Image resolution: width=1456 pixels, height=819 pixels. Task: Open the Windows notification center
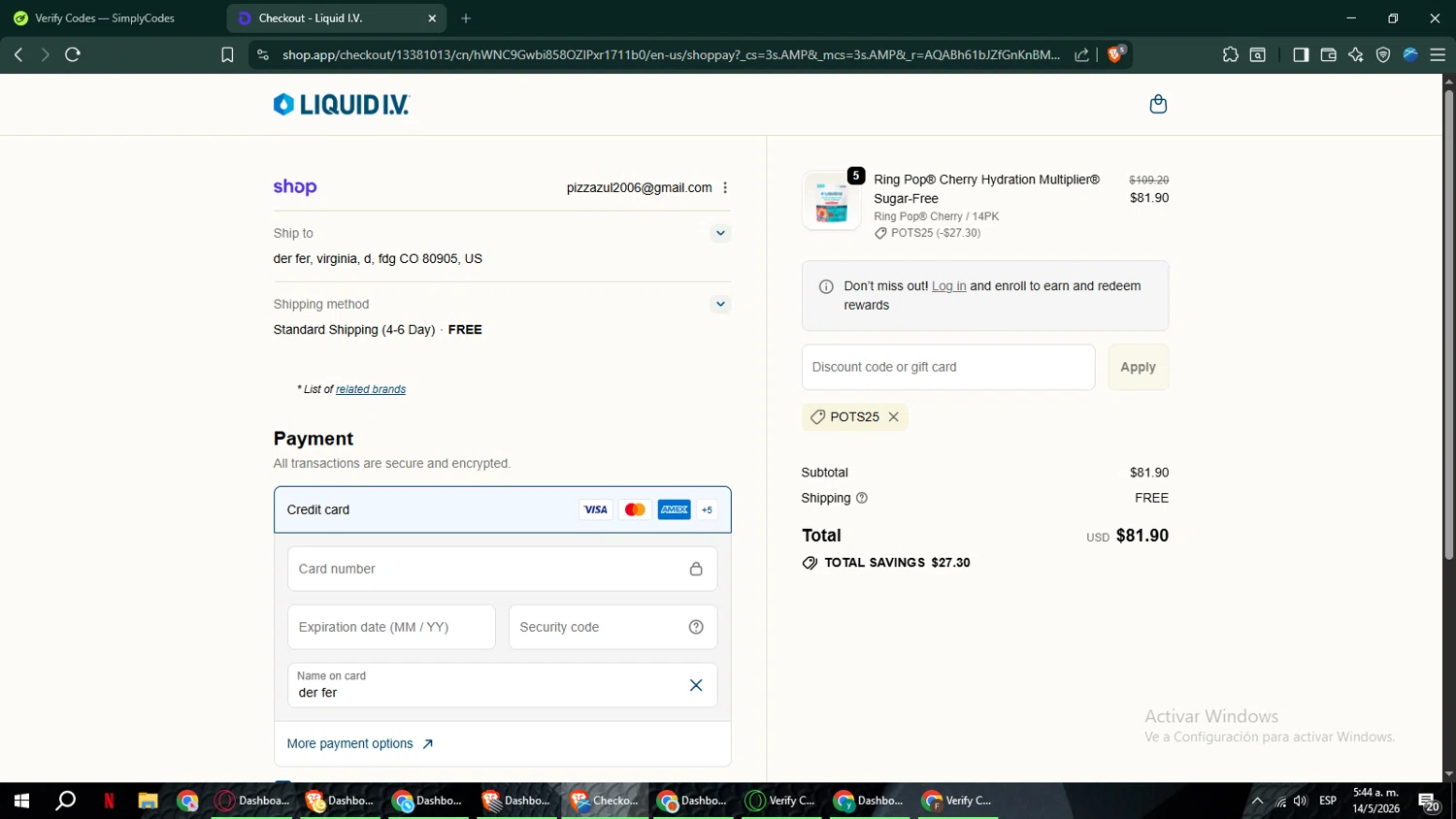(1429, 802)
